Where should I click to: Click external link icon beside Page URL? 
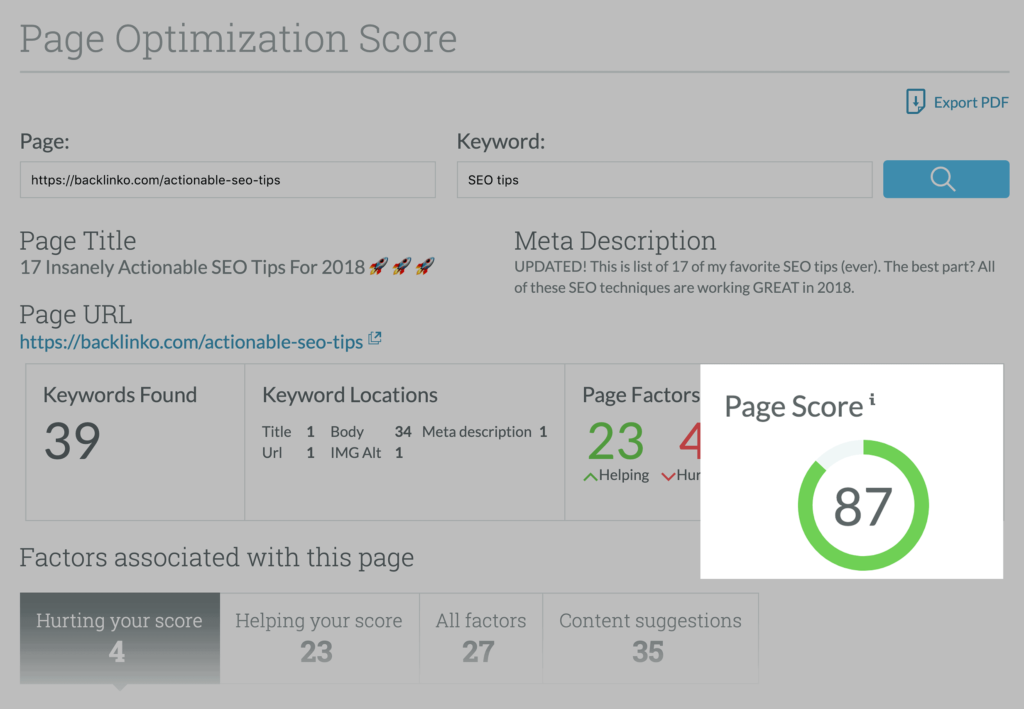pos(375,340)
